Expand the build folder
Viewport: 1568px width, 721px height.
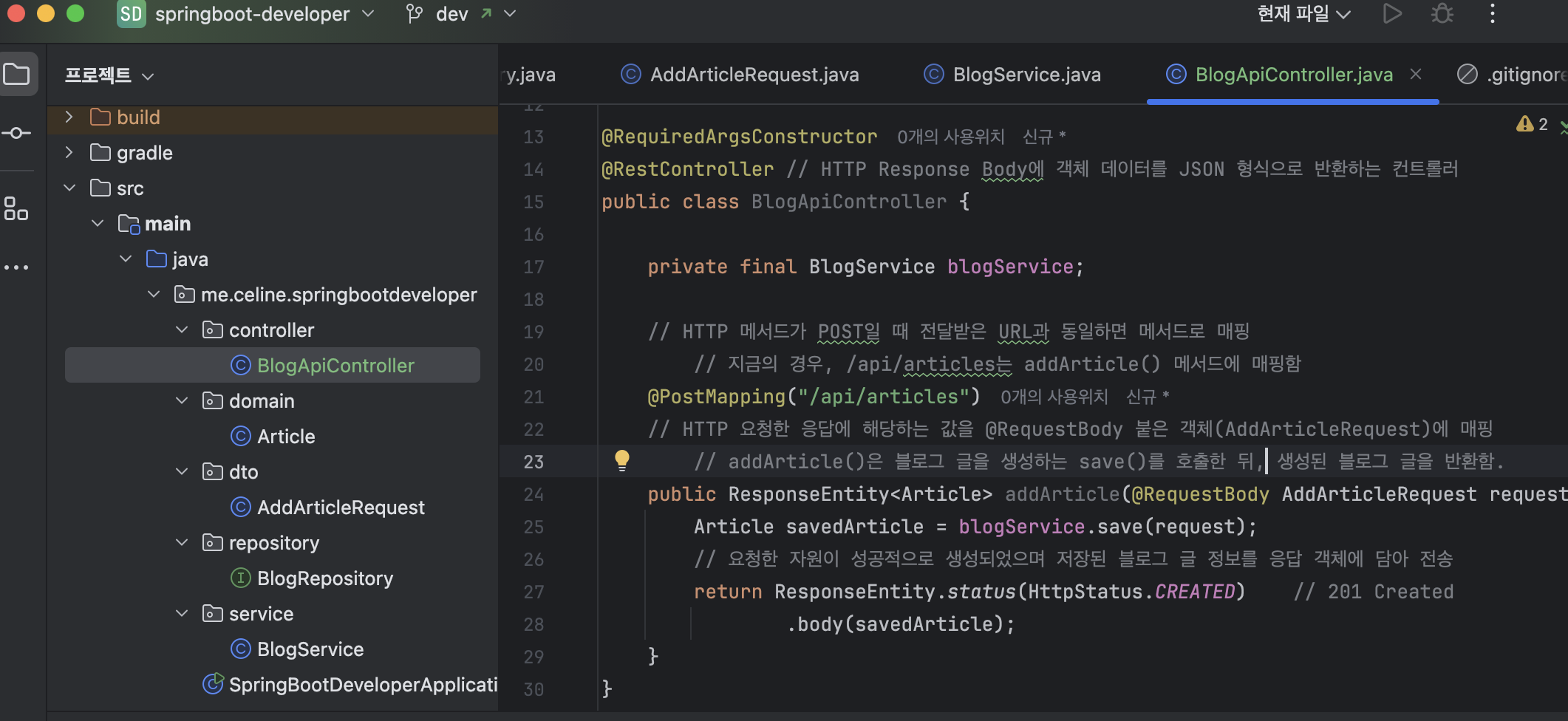tap(69, 117)
